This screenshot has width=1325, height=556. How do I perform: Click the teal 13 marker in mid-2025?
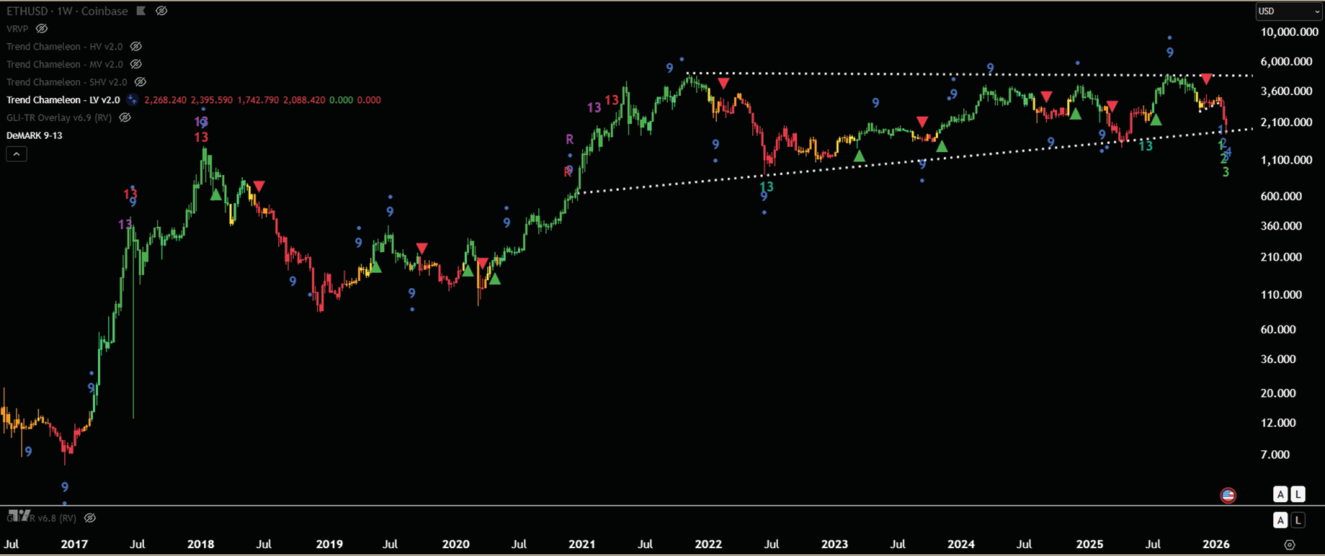pos(1145,145)
